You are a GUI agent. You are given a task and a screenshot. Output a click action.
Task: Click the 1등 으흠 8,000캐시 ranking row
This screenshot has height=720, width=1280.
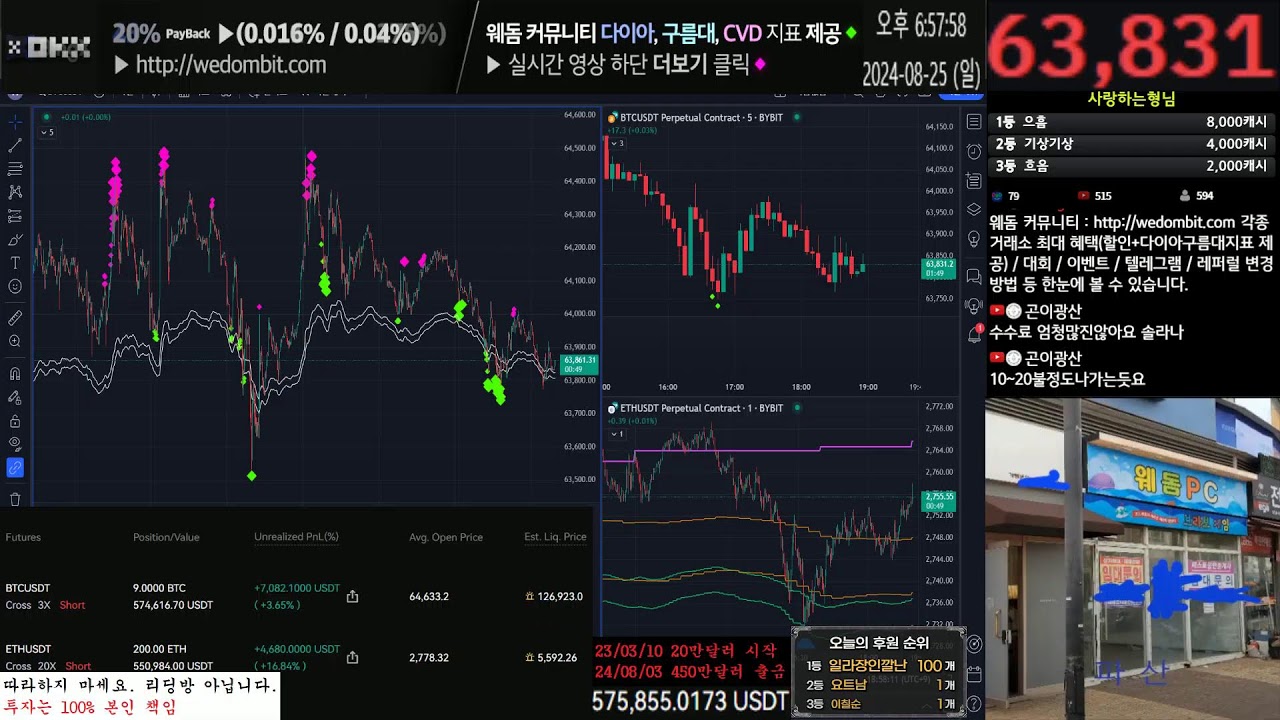(1131, 122)
